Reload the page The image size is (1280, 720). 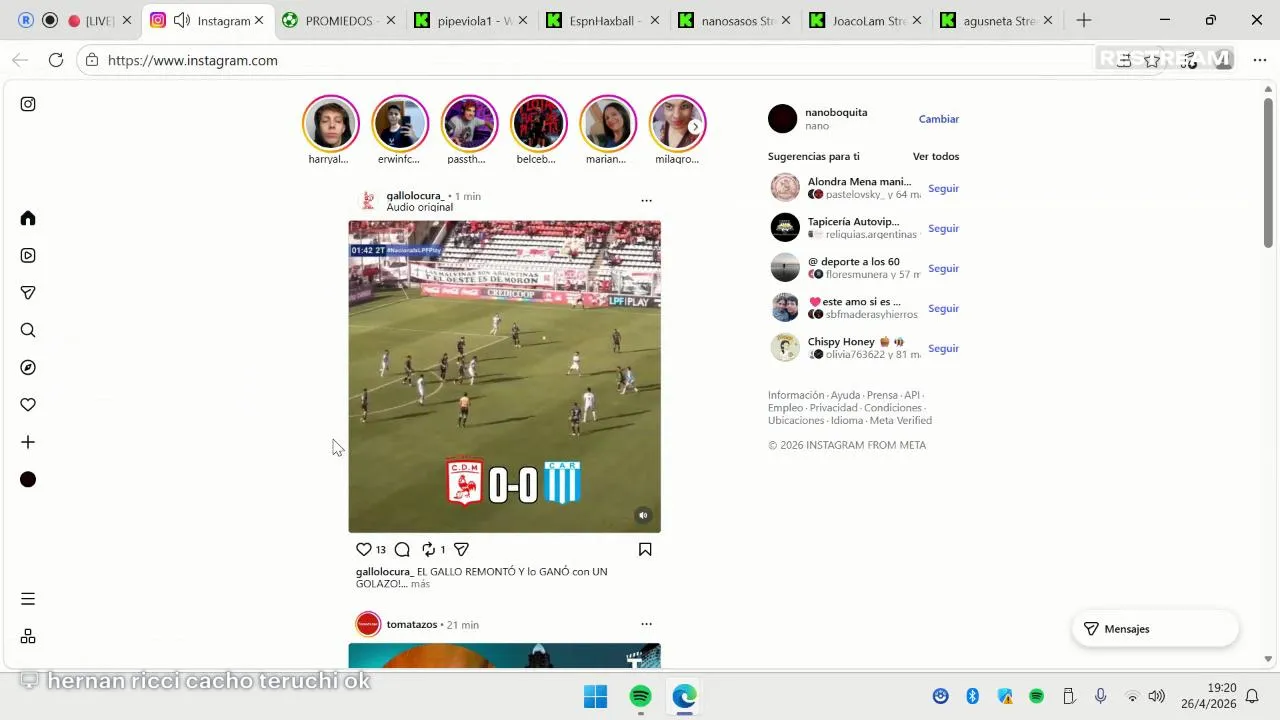(56, 60)
